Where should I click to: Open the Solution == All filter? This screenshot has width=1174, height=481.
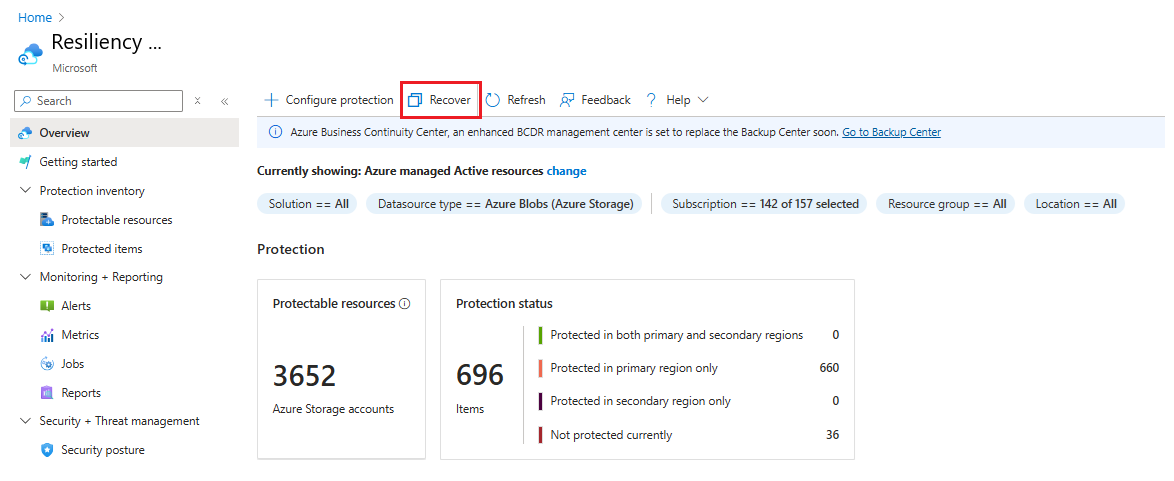308,204
